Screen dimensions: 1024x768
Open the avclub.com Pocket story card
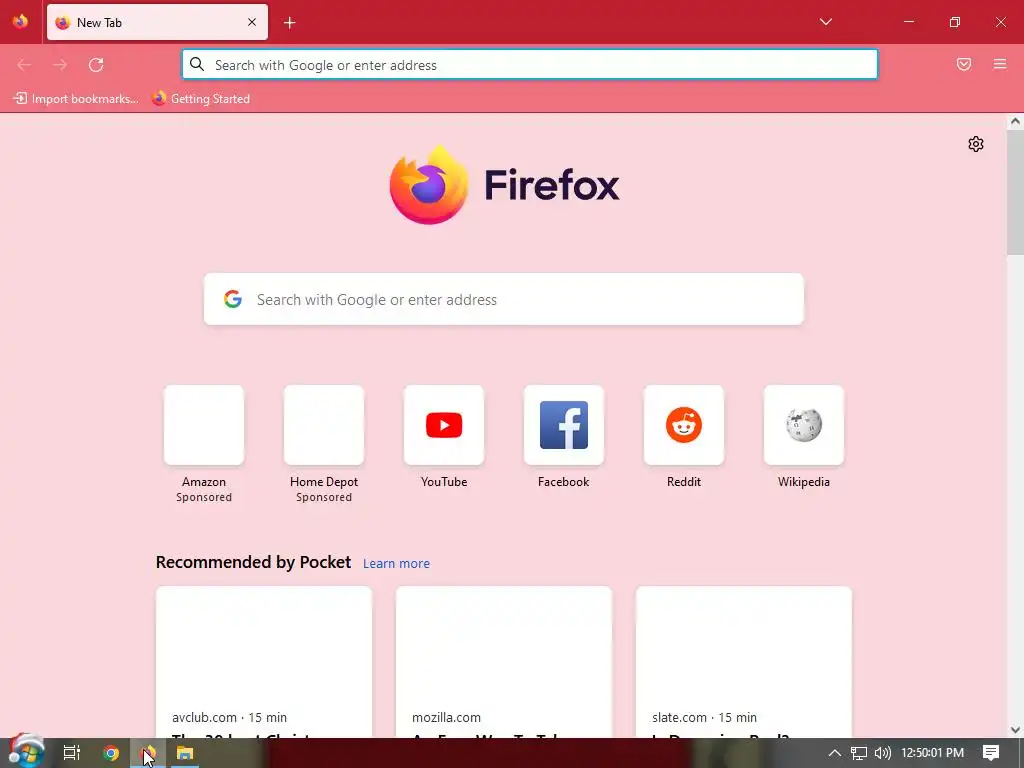(x=264, y=662)
